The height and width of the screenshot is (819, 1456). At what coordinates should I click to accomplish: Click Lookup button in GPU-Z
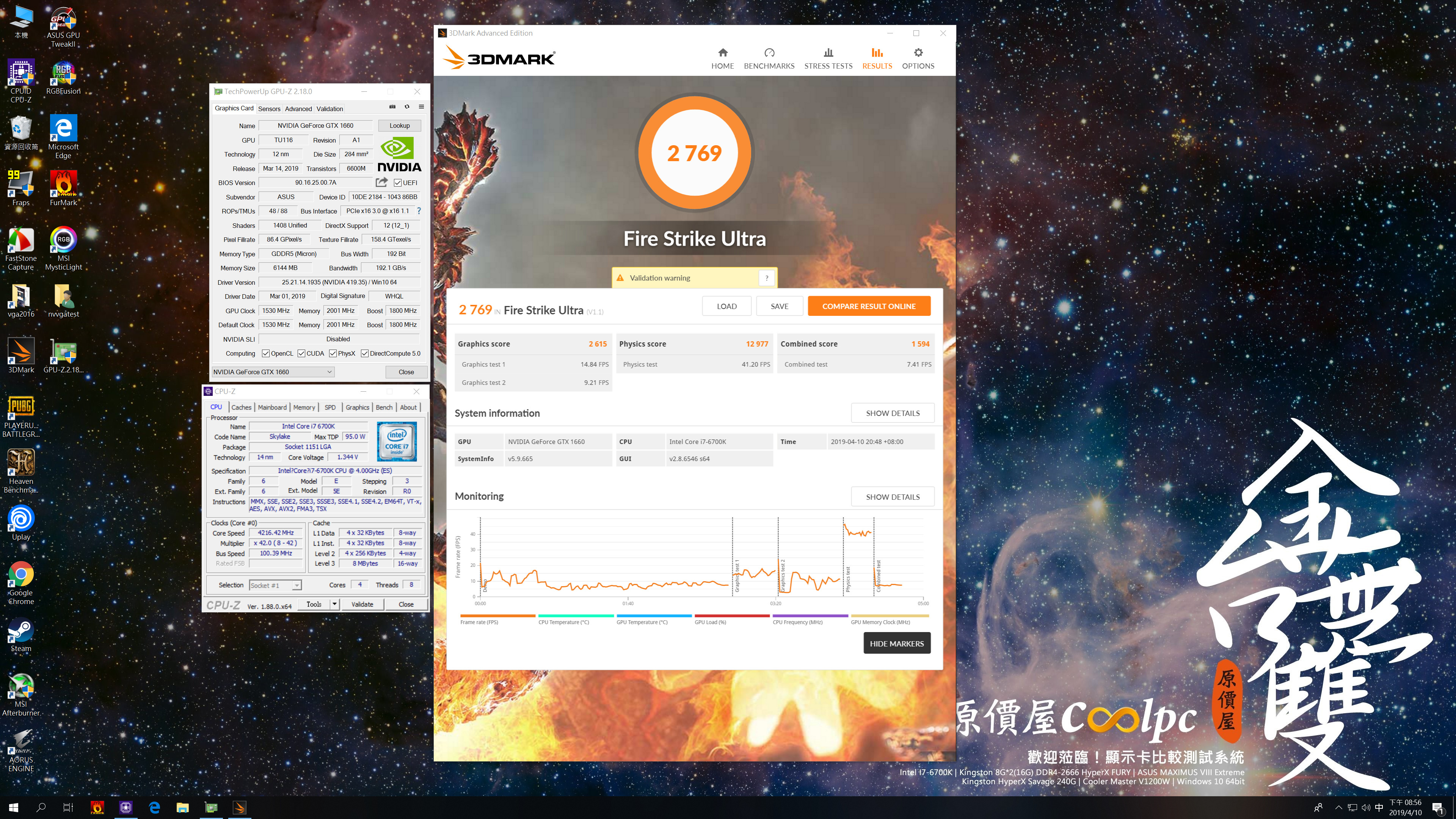[399, 126]
